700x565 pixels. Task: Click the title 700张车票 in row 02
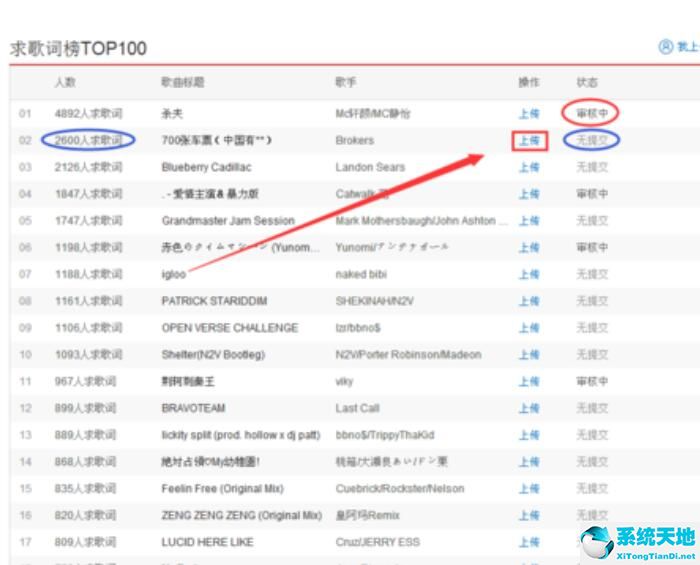217,140
